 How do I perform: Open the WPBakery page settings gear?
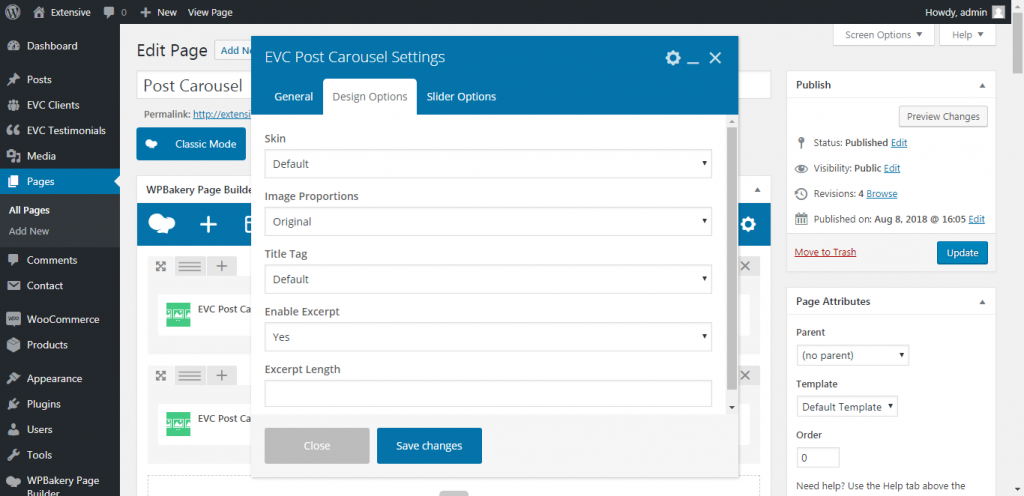(x=748, y=225)
